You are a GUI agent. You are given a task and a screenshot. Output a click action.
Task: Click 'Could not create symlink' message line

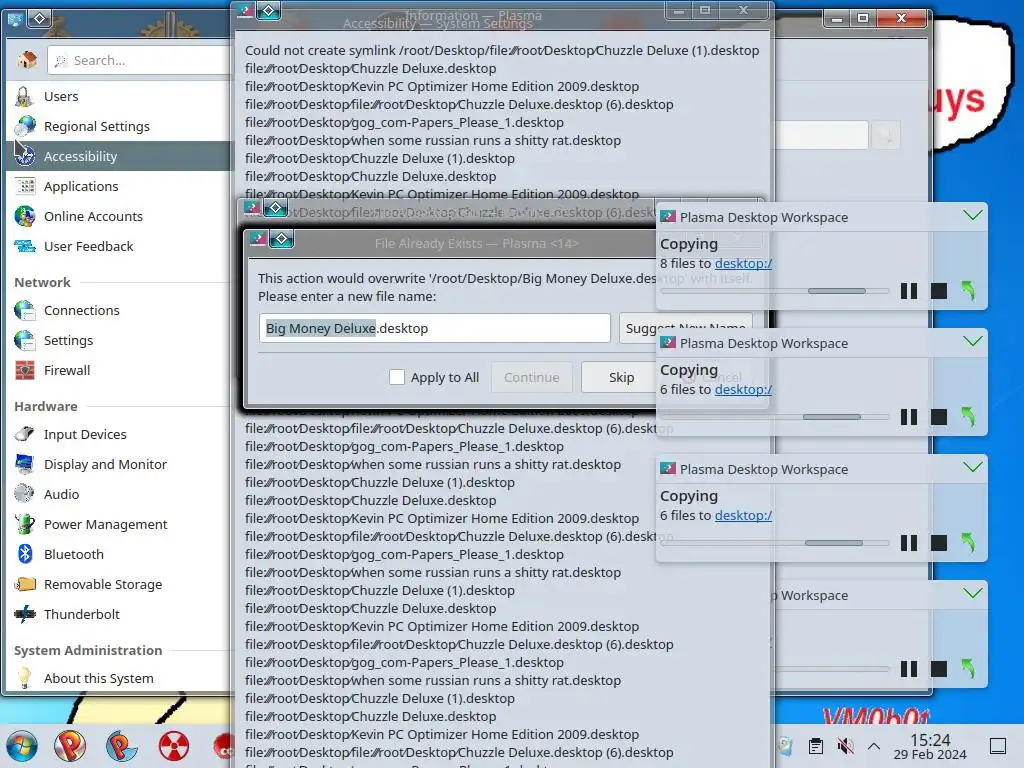click(x=502, y=50)
